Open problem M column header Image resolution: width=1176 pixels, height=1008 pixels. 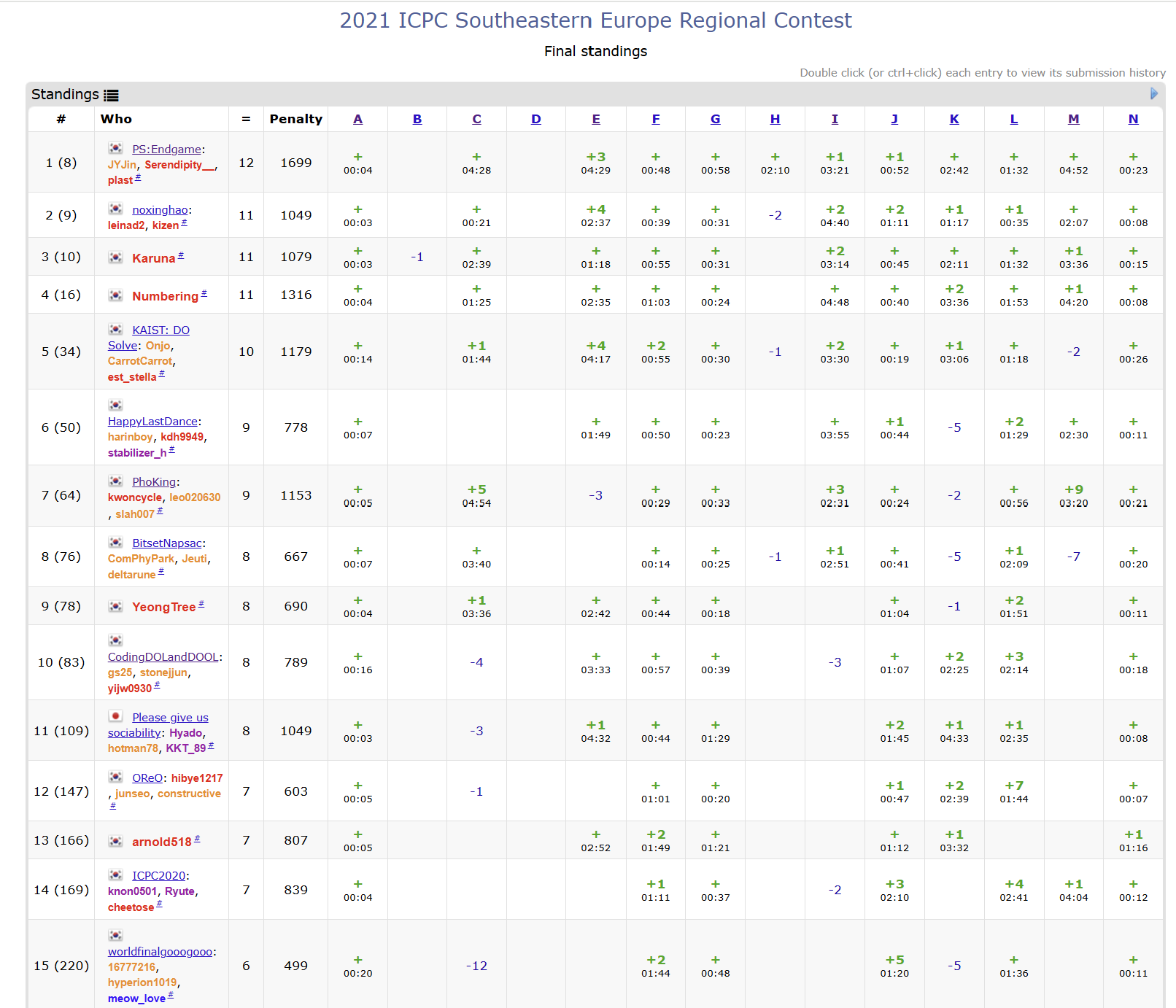(x=1074, y=119)
